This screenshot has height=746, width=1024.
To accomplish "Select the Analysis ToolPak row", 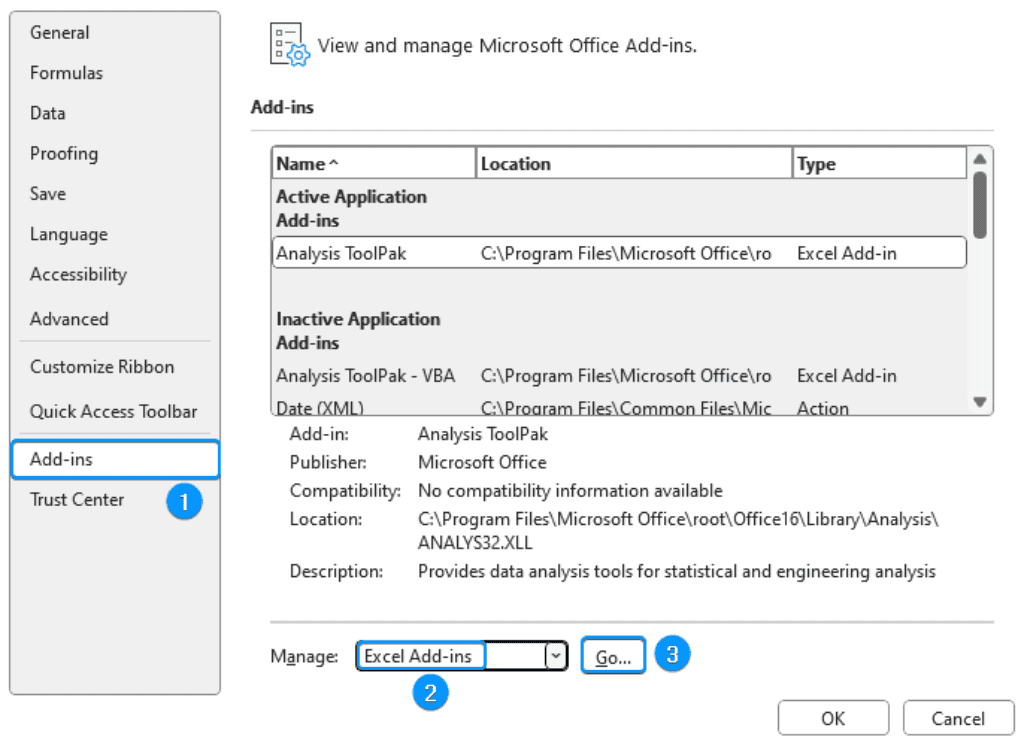I will point(619,253).
